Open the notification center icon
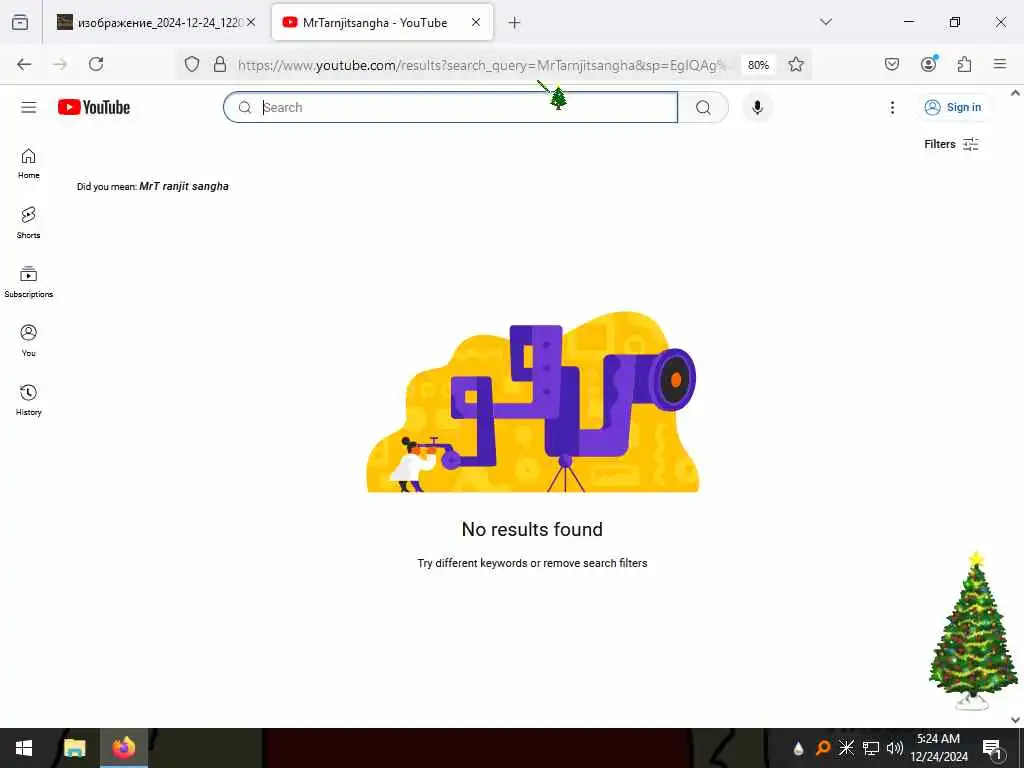This screenshot has height=768, width=1024. 993,748
